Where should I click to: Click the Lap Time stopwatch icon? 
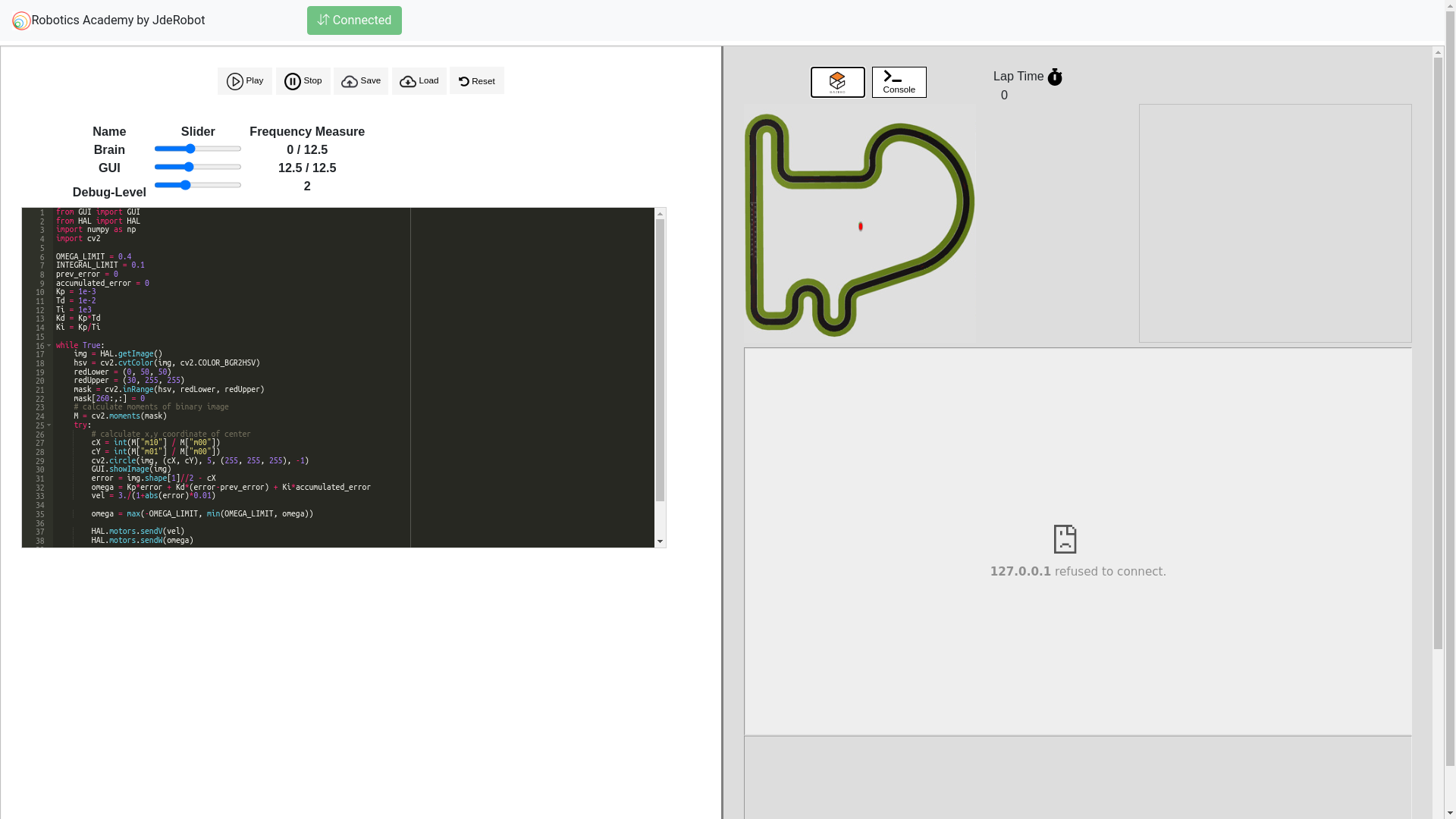1055,76
